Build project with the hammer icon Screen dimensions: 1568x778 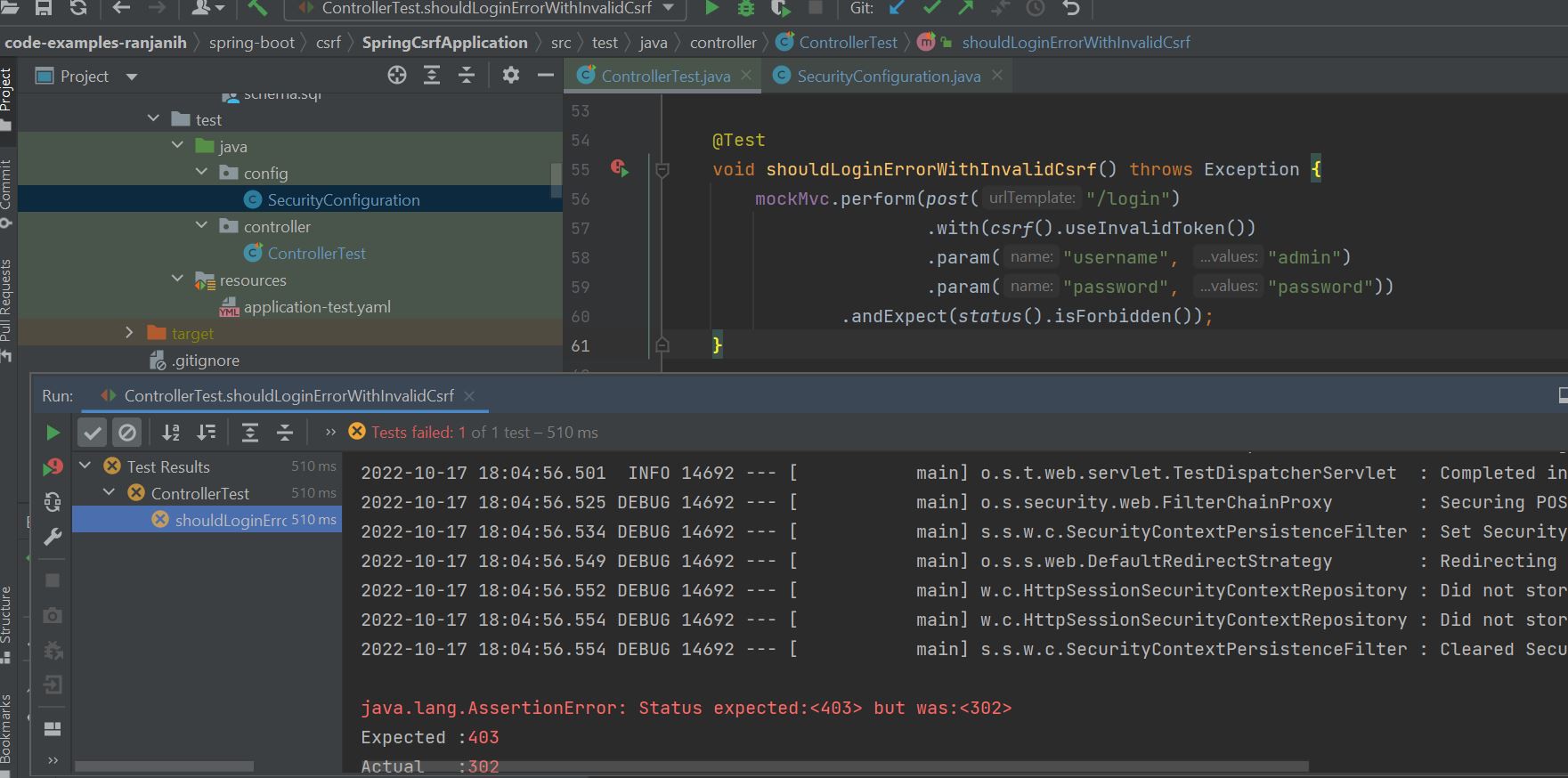click(257, 8)
